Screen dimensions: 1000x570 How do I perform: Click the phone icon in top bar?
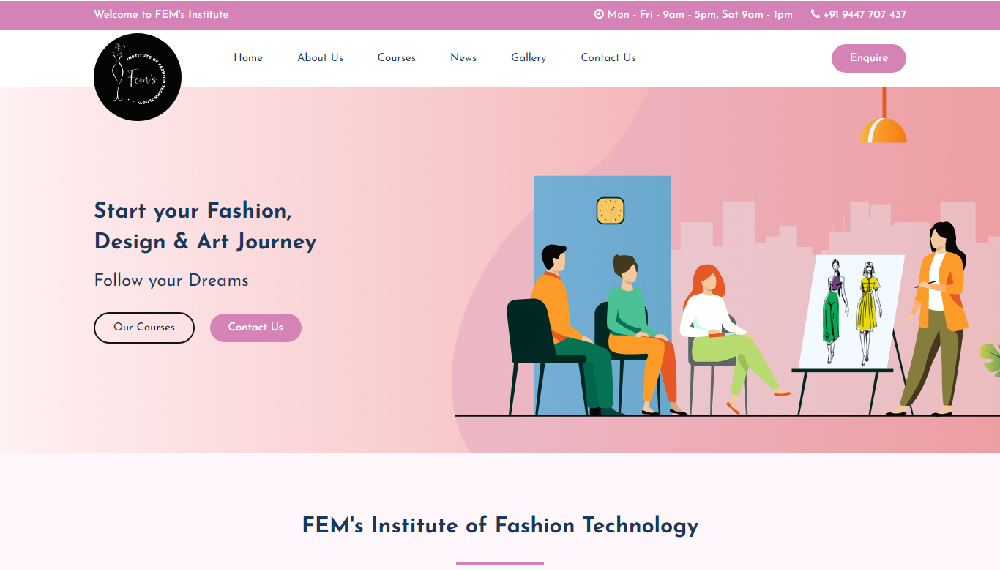click(815, 14)
